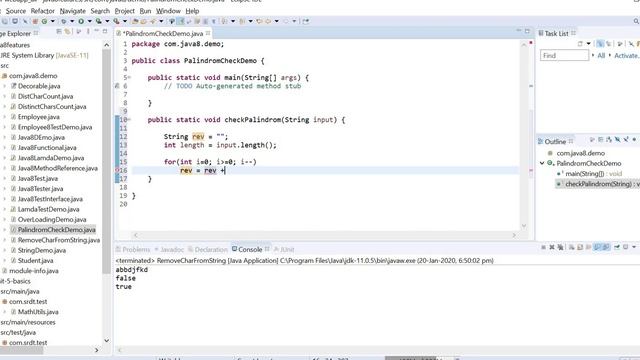Collapse the PalindromCheckDemo class in Outline

[x=542, y=163]
